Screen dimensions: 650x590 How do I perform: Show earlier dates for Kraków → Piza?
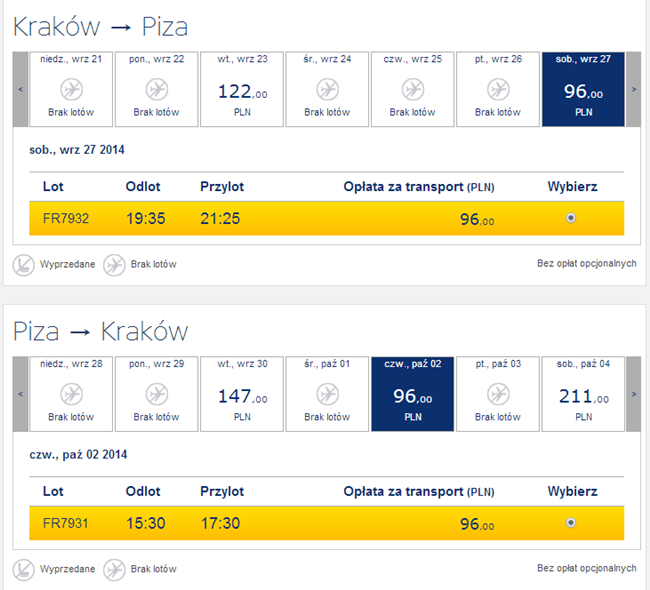(20, 89)
